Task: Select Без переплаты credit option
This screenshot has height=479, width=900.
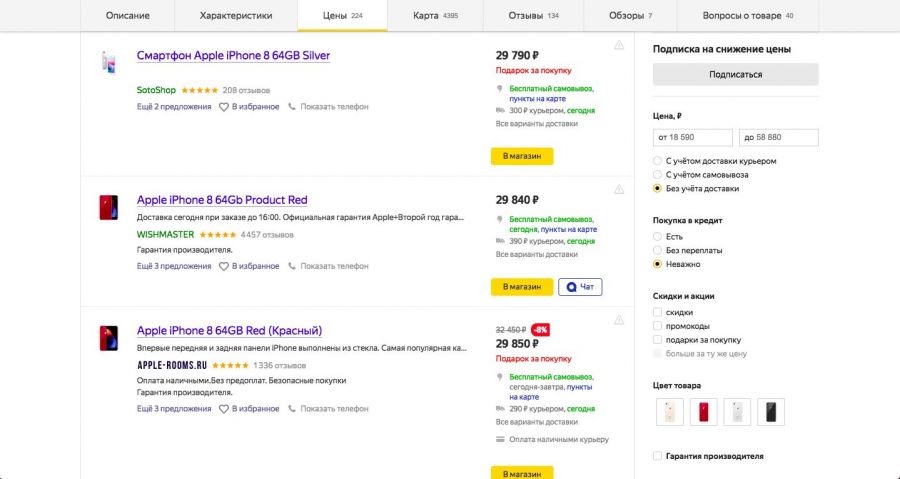Action: click(657, 251)
